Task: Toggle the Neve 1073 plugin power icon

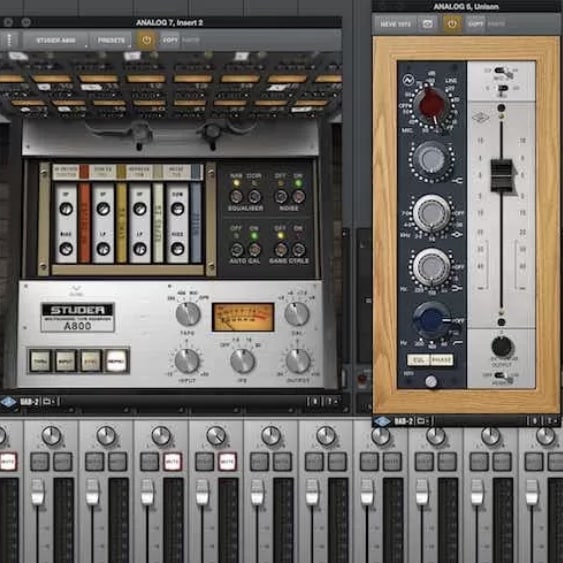Action: (452, 24)
